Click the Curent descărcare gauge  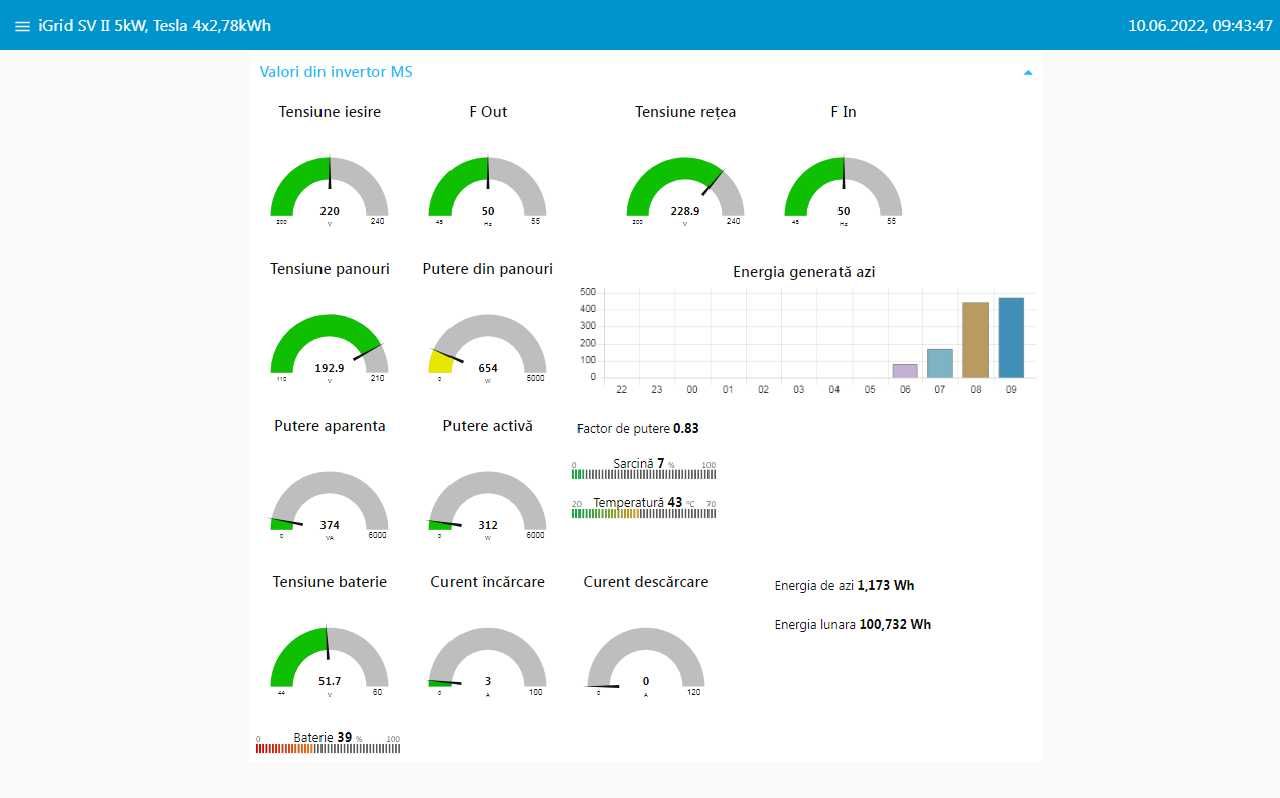646,661
